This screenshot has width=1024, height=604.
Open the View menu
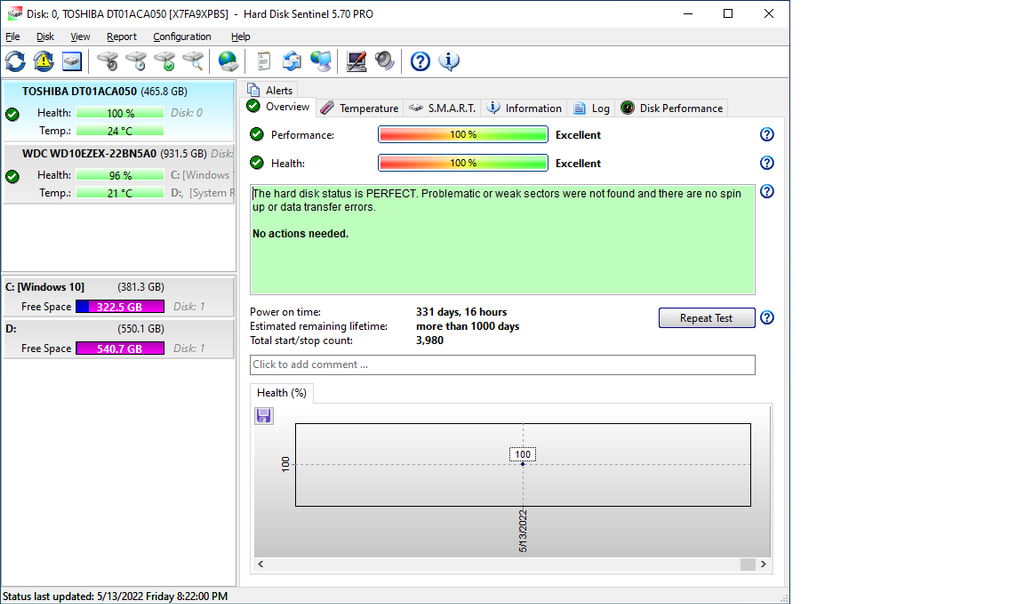80,37
